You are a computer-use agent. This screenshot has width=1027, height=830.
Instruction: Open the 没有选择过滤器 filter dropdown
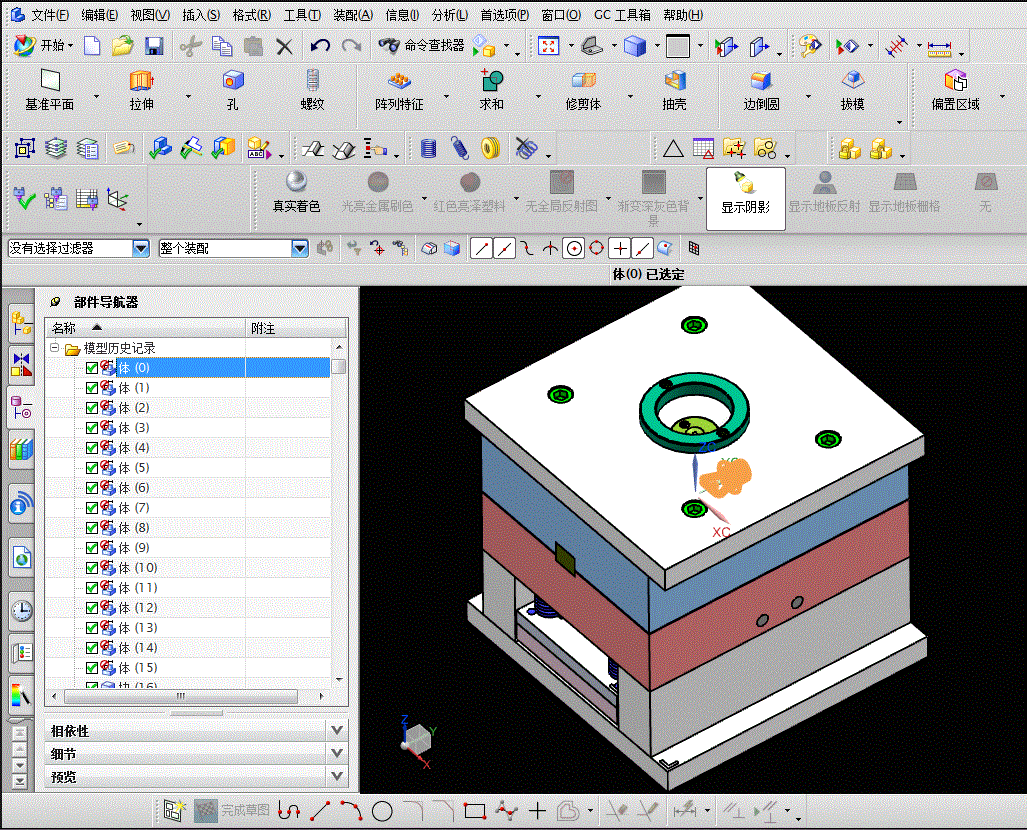click(x=141, y=248)
